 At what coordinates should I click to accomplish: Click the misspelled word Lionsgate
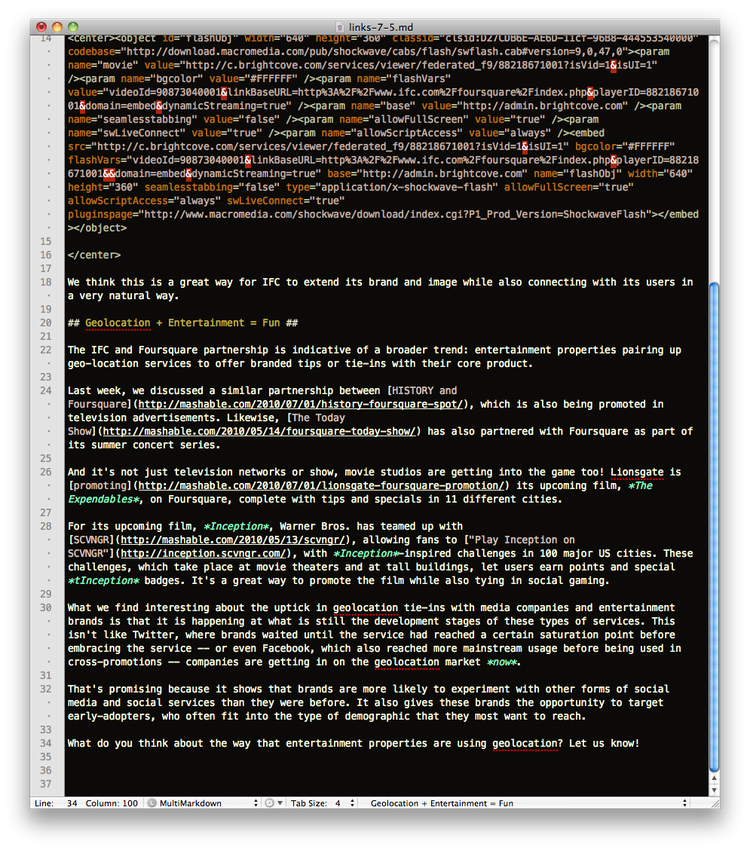point(637,472)
